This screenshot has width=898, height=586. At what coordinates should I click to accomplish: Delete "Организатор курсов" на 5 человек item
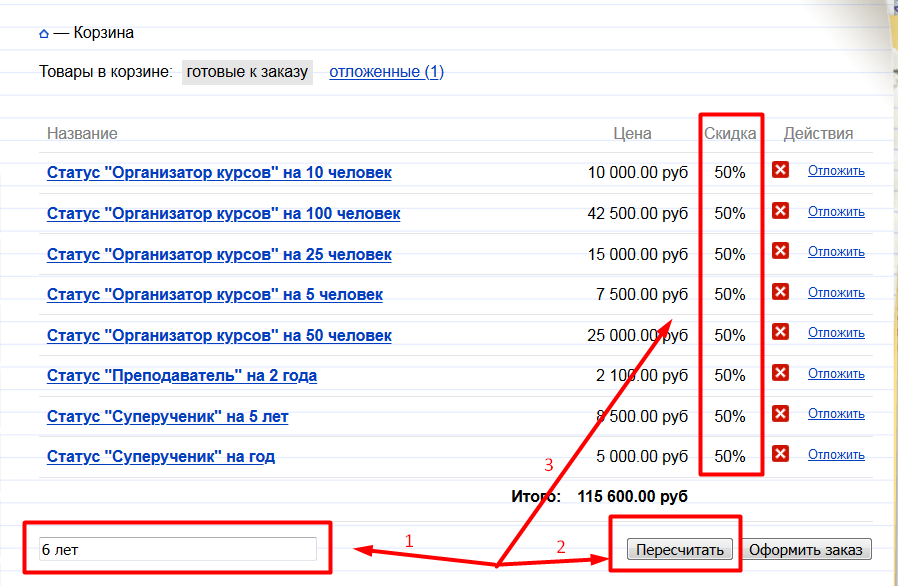pyautogui.click(x=781, y=292)
